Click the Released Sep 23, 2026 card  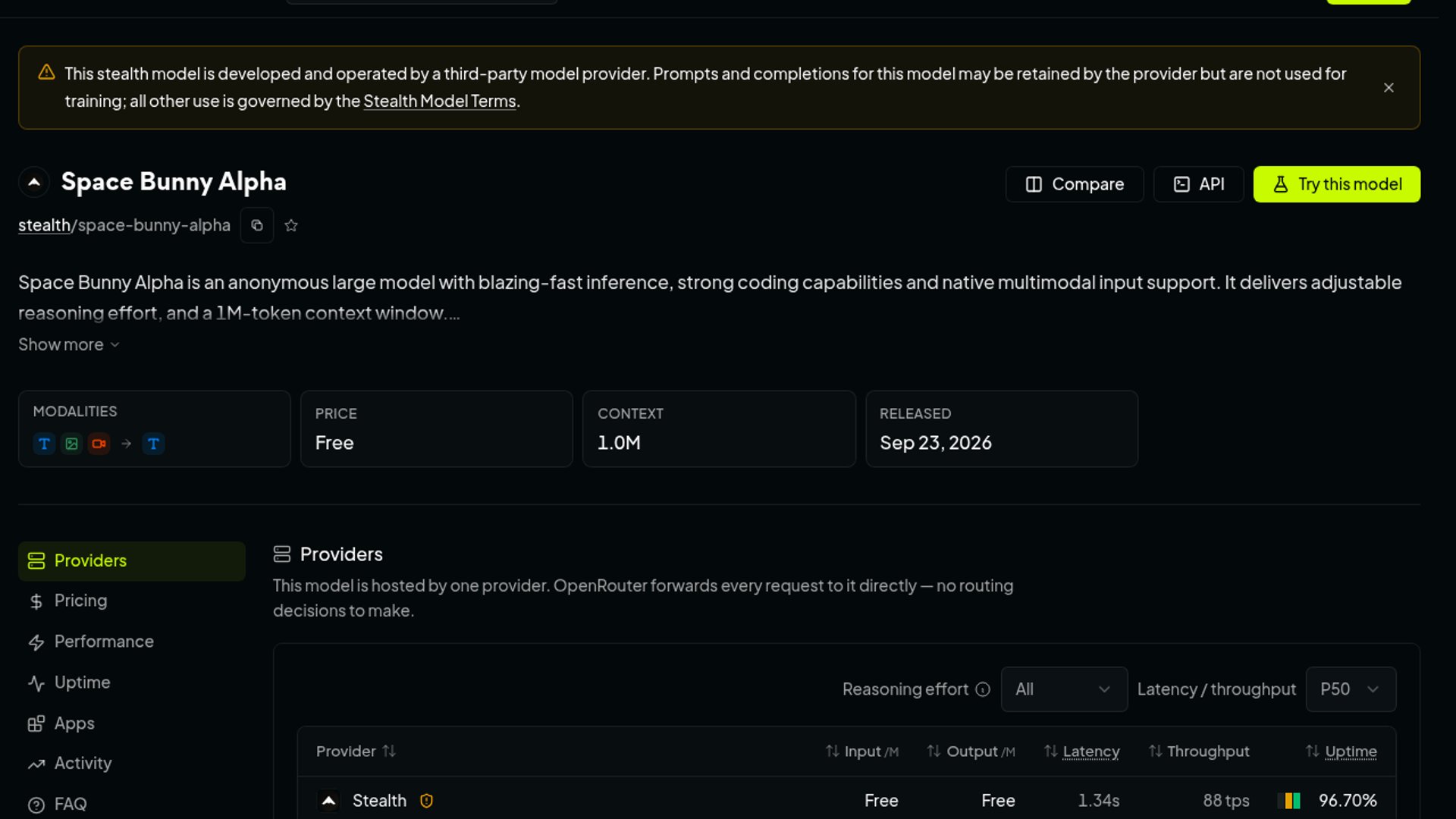coord(1002,429)
